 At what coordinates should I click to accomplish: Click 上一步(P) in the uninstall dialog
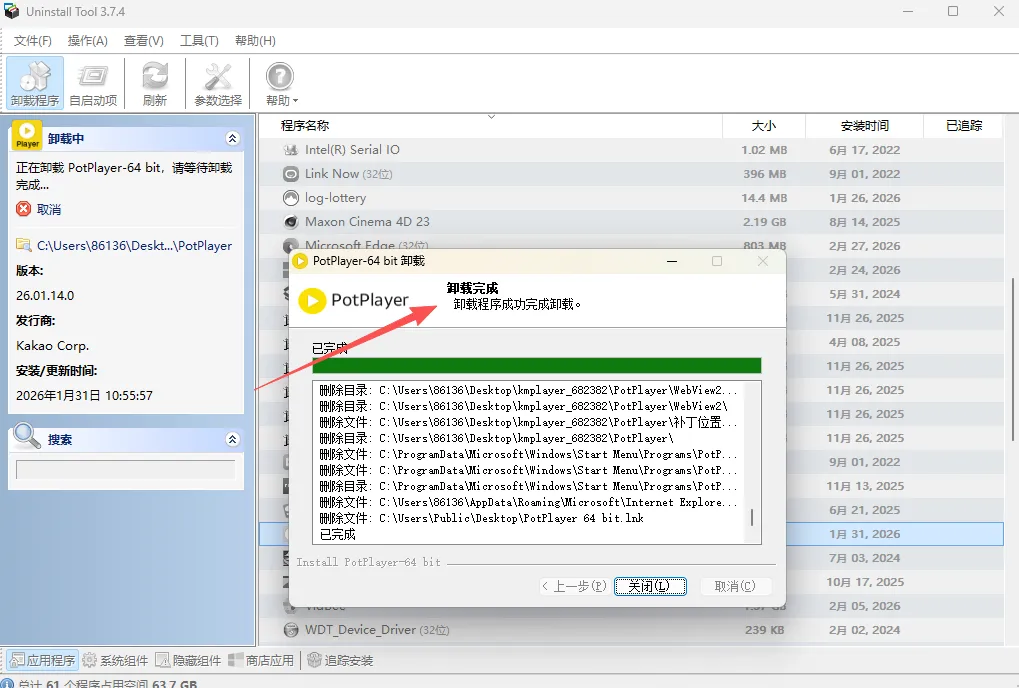click(574, 586)
